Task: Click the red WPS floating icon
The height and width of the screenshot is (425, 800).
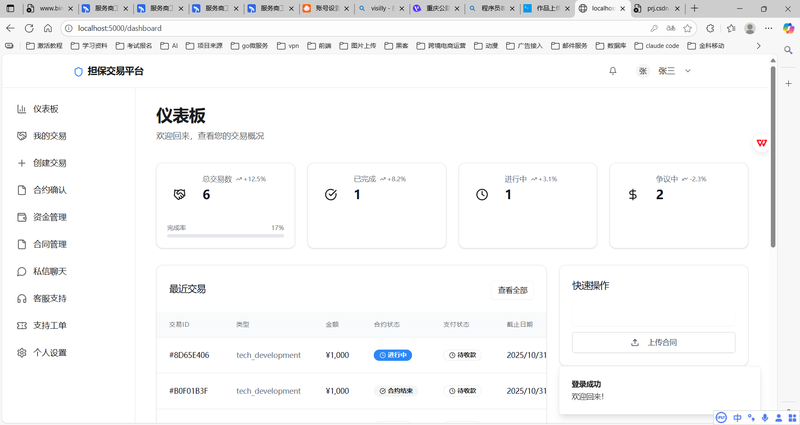Action: pos(762,143)
